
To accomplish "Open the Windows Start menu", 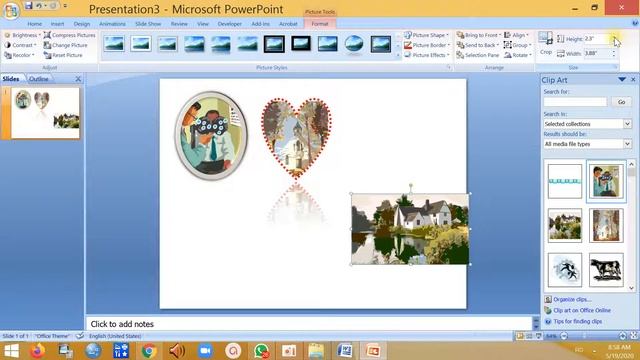I will tap(11, 351).
